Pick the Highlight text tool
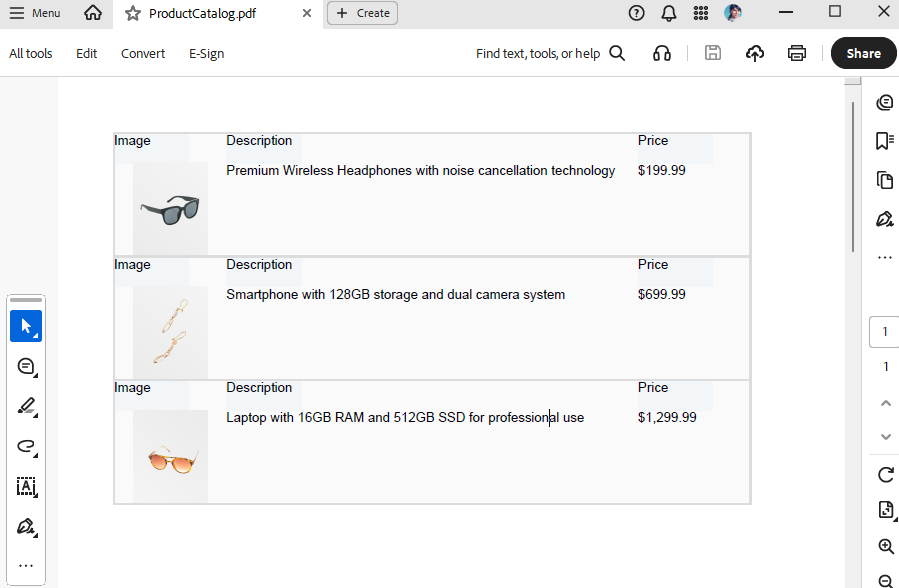The height and width of the screenshot is (588, 899). click(26, 407)
